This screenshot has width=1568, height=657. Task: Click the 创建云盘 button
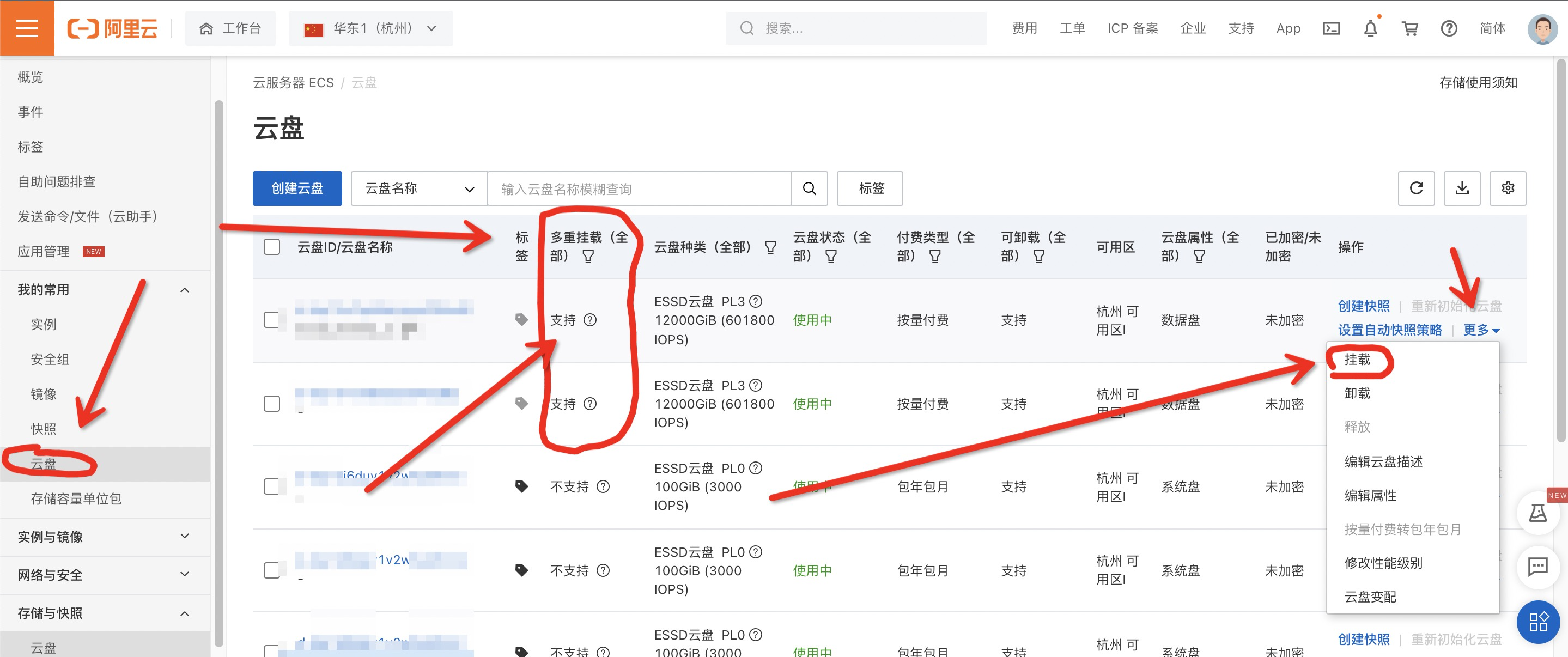pos(297,188)
